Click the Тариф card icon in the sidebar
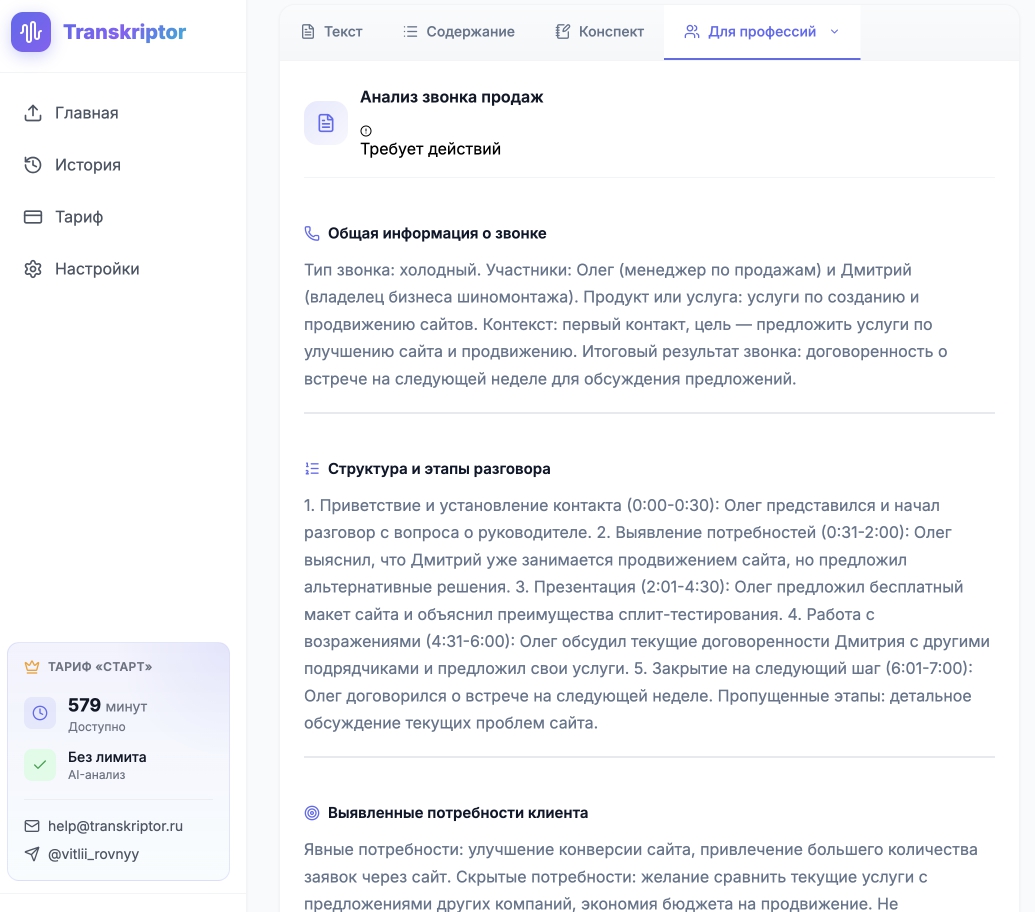 point(31,216)
